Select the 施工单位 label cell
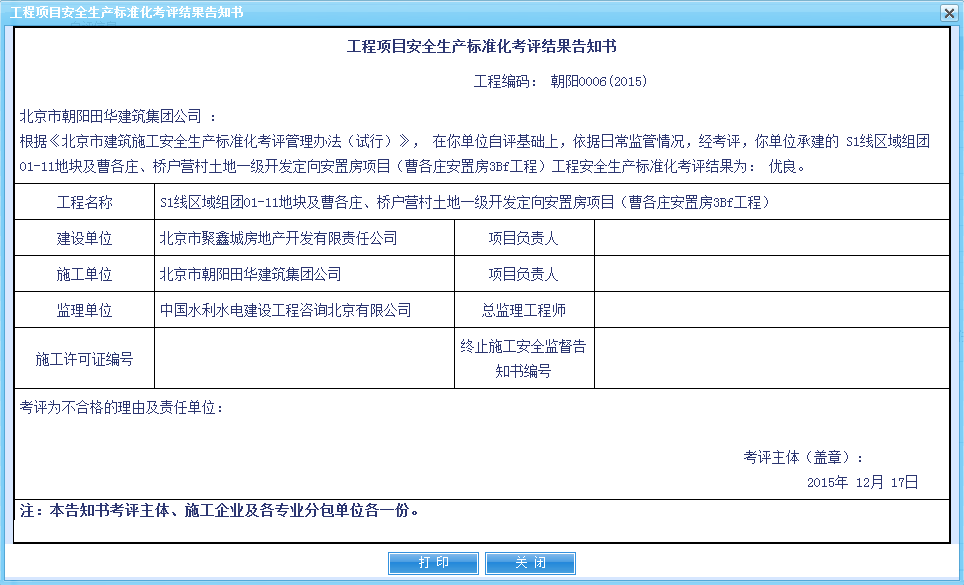This screenshot has width=964, height=585. (84, 274)
